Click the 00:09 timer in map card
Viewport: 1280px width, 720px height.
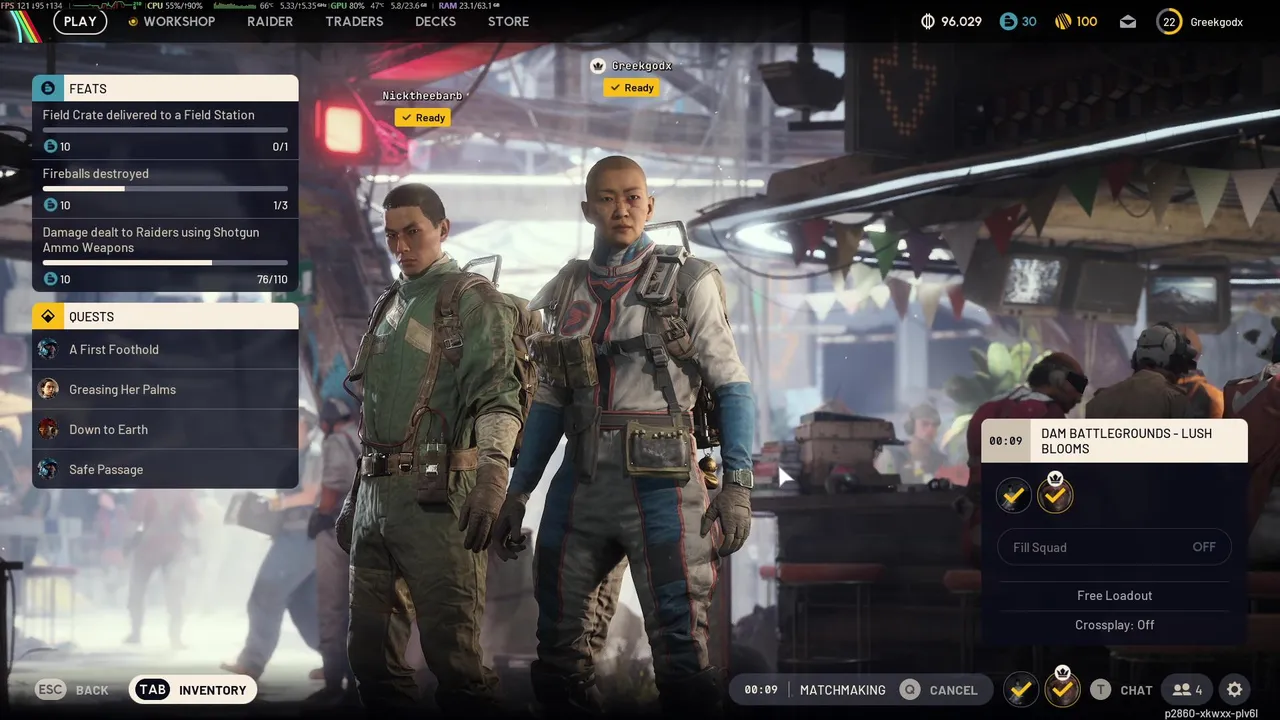tap(1005, 441)
